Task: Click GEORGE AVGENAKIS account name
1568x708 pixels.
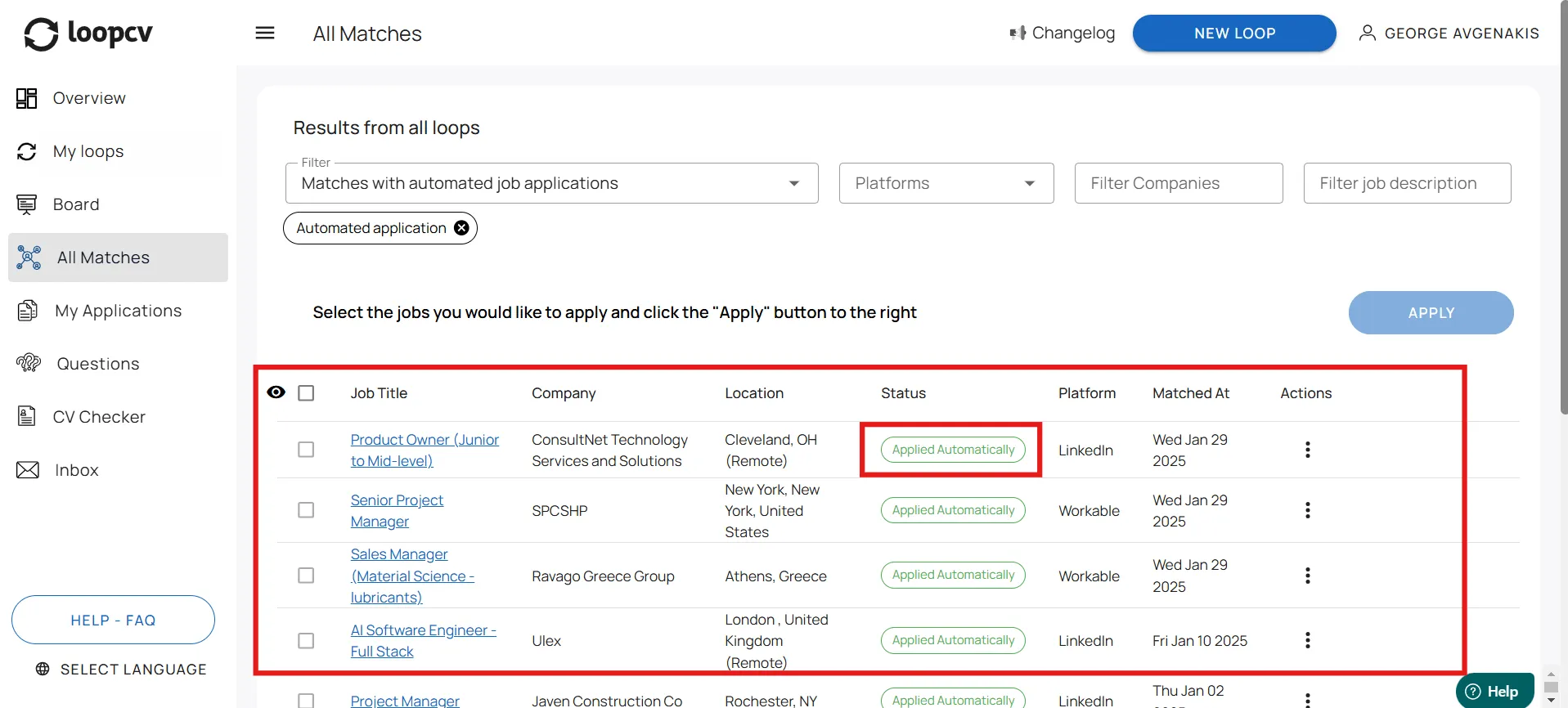Action: [1462, 34]
